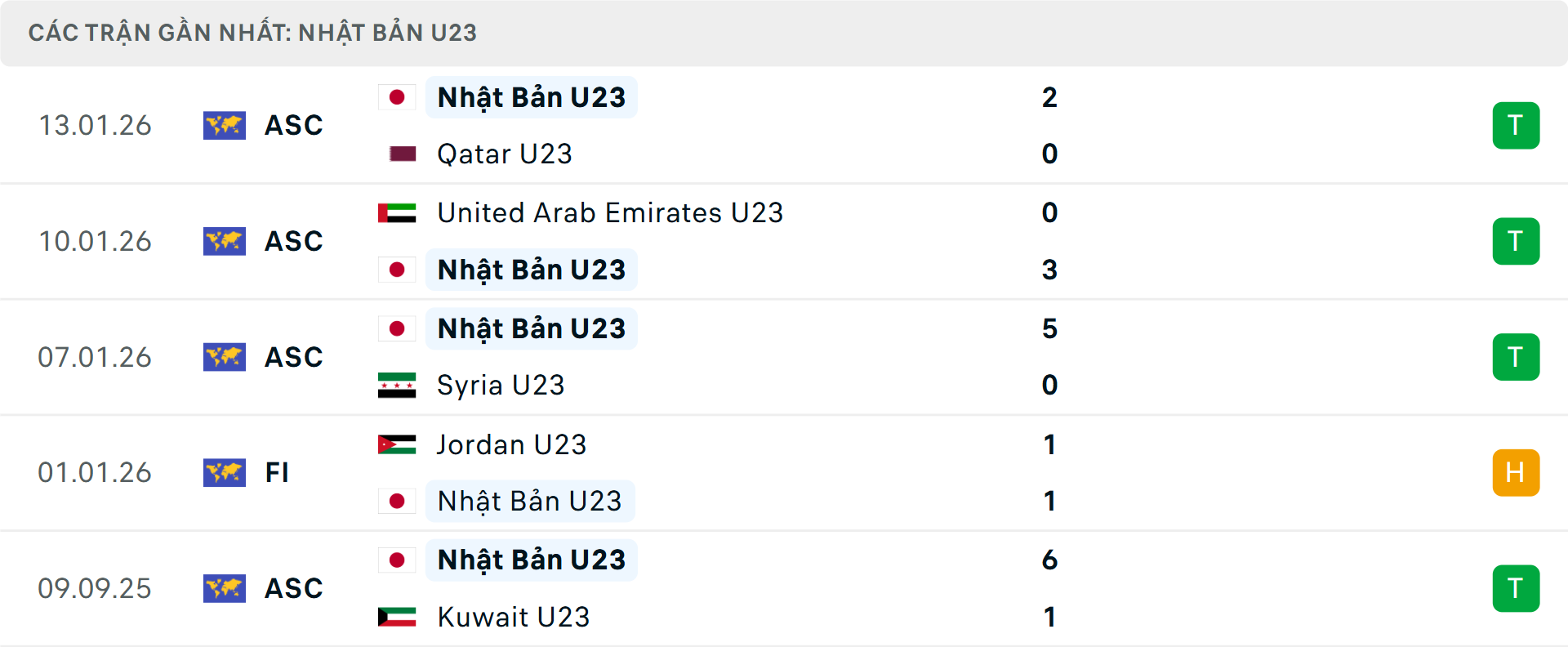Screen dimensions: 1568x647
Task: Open the Jordan U23 team link
Action: click(x=511, y=444)
